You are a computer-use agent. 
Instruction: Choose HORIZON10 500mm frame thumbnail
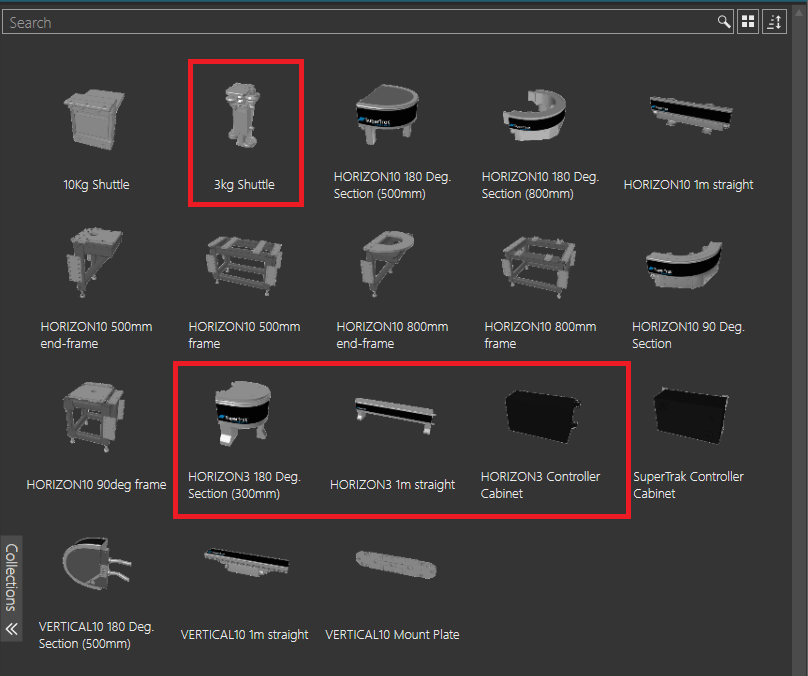coord(244,265)
